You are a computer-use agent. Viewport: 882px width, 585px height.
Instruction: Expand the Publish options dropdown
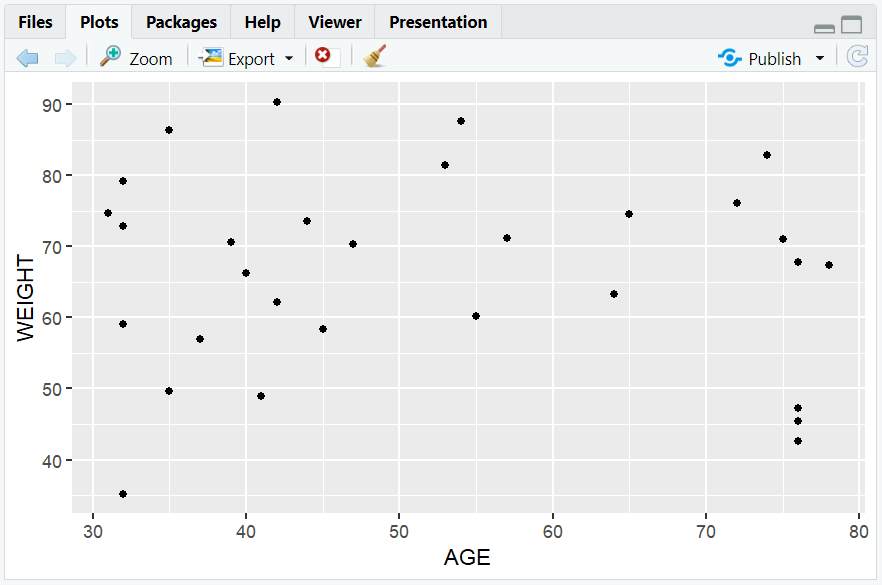(817, 58)
